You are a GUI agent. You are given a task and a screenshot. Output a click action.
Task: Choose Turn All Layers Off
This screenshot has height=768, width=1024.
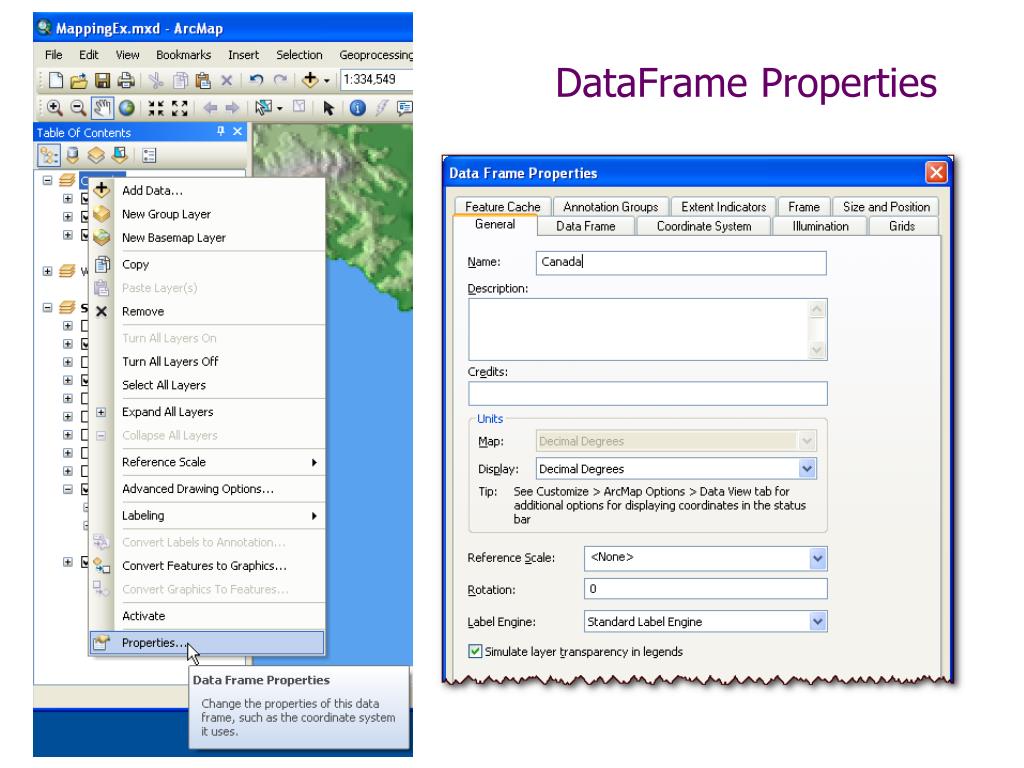click(x=207, y=362)
